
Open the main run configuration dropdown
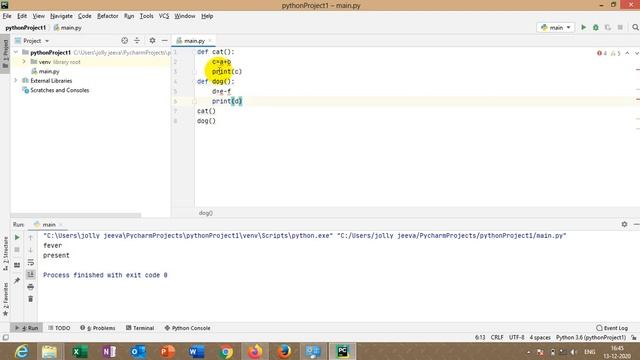pyautogui.click(x=556, y=27)
